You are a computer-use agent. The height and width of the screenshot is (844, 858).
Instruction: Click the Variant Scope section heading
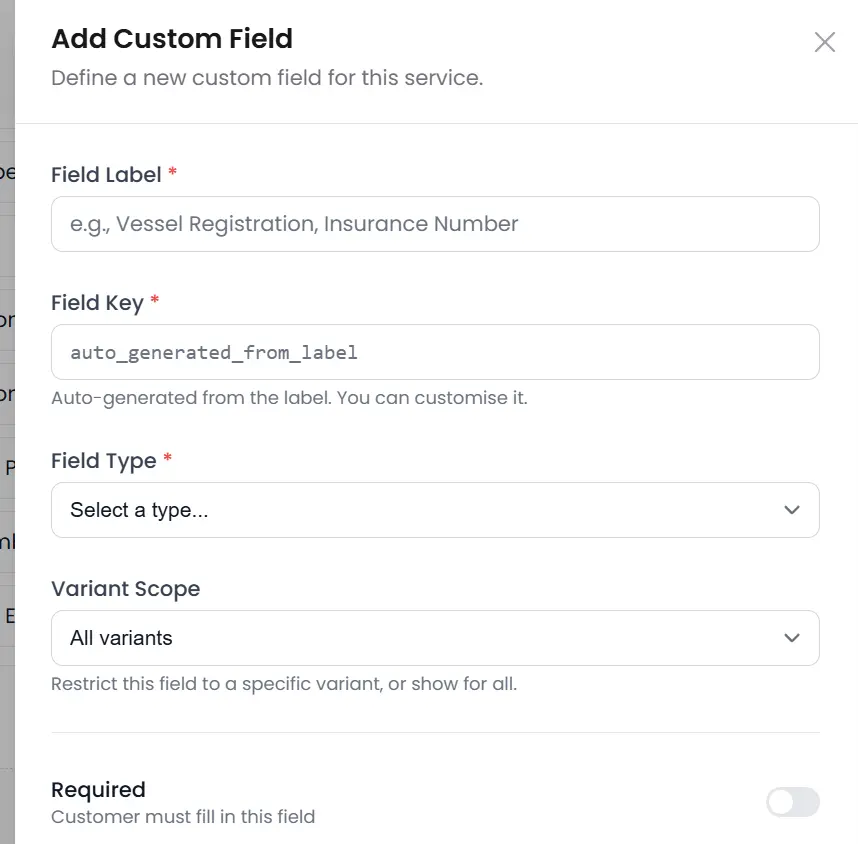125,588
